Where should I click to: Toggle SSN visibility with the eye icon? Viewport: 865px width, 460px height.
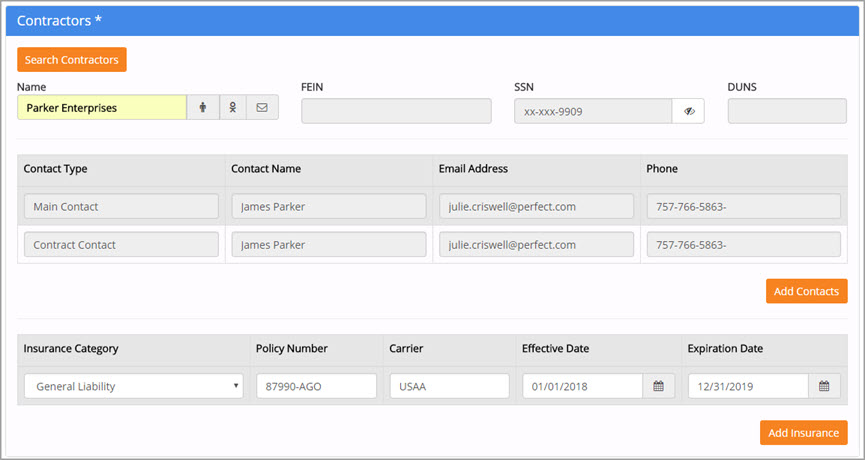pos(689,111)
